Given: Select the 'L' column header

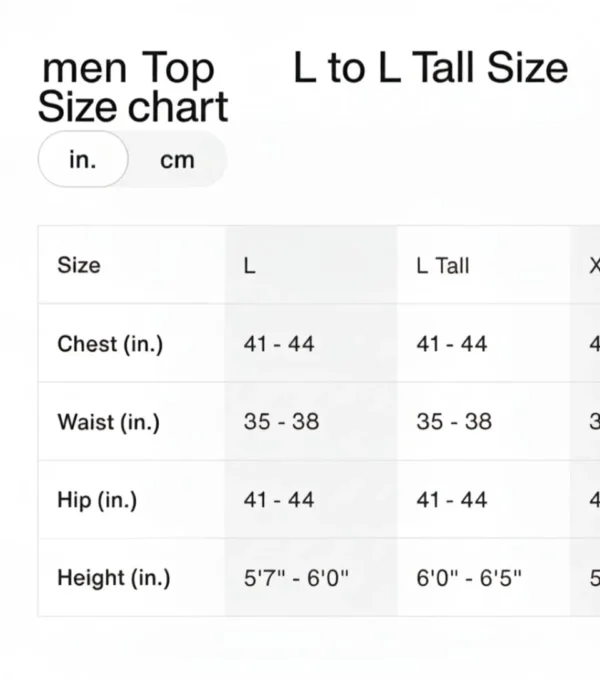Looking at the screenshot, I should tap(250, 266).
